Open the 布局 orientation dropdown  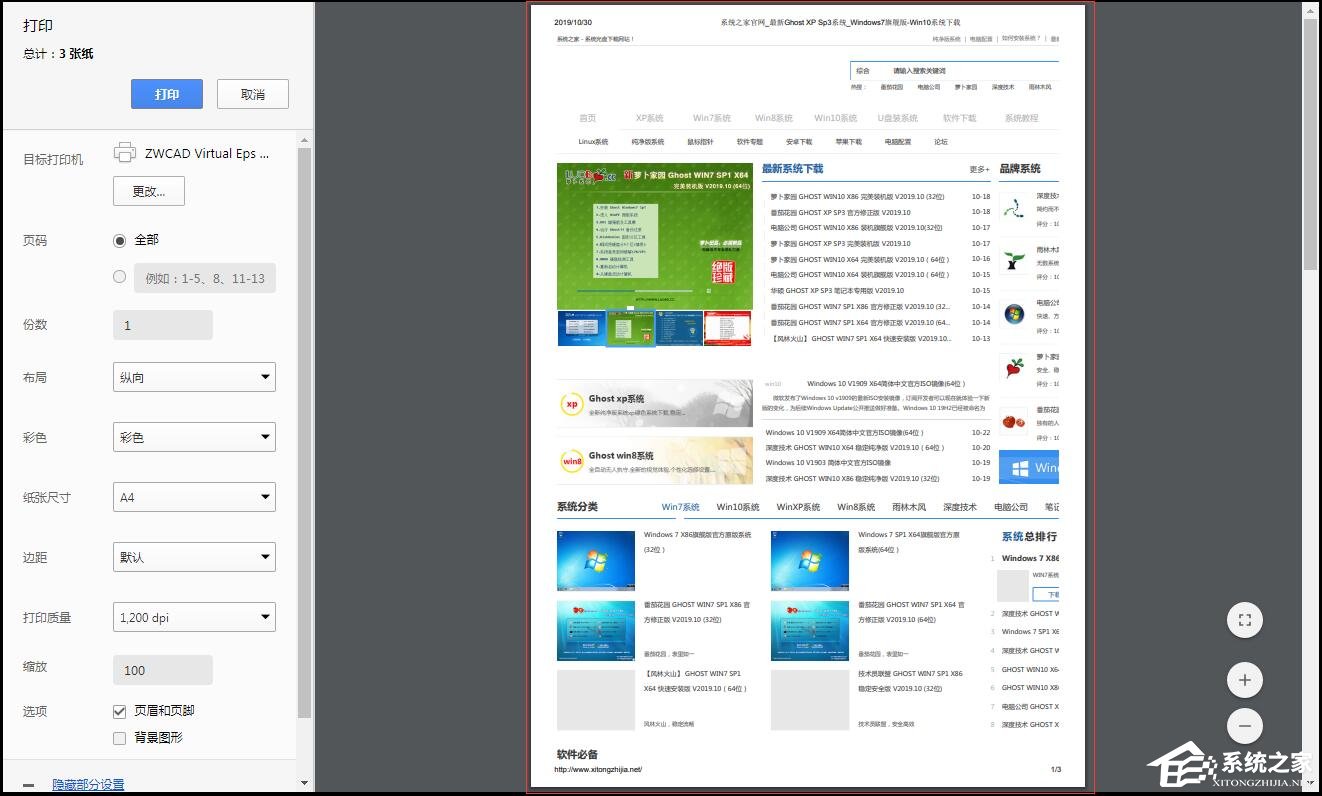click(x=194, y=377)
